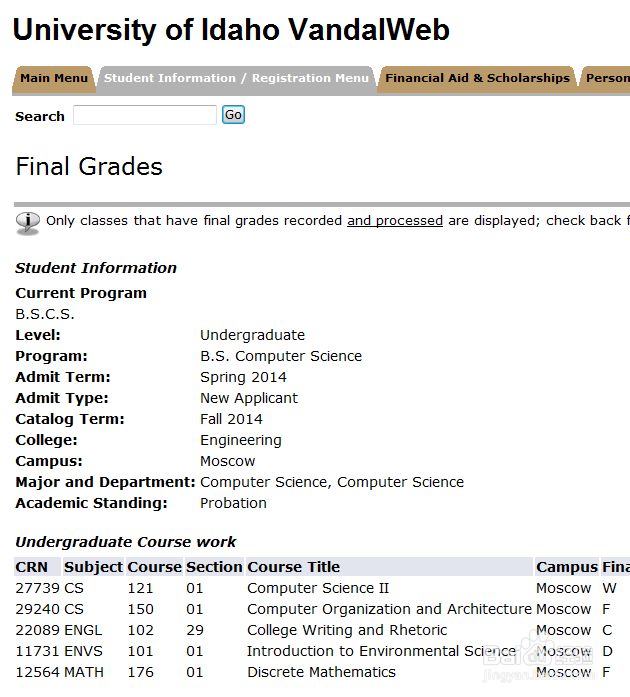Select final grade D for Environmental Science
This screenshot has width=630, height=697.
click(x=607, y=651)
